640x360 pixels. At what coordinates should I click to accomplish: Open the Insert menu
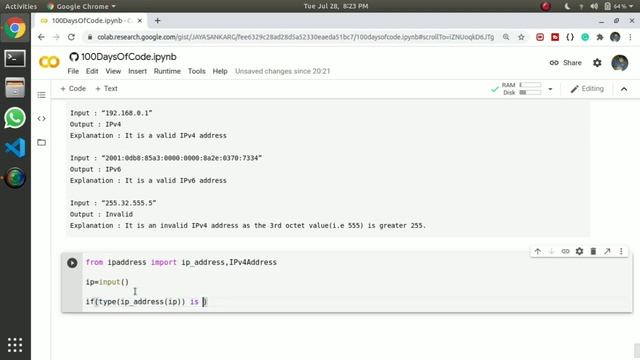coord(138,71)
